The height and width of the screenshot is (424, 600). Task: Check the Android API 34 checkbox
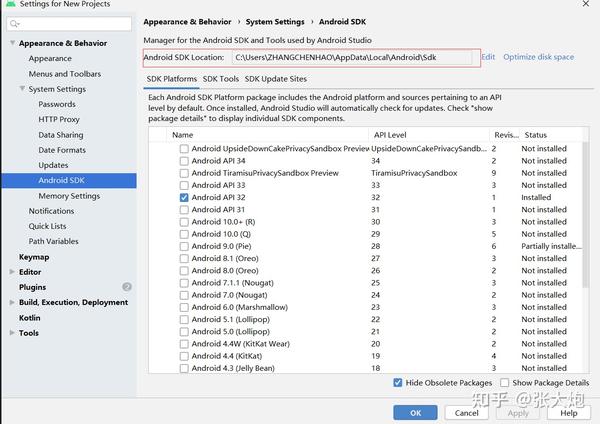(184, 161)
